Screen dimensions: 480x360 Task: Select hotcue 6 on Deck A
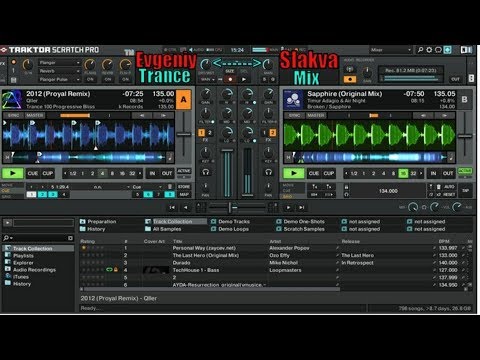[148, 194]
